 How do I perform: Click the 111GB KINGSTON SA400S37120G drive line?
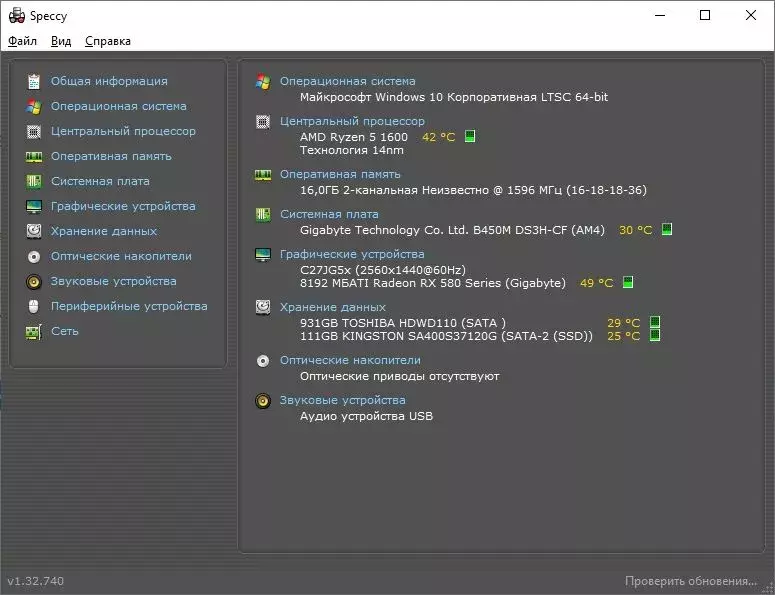(x=446, y=336)
